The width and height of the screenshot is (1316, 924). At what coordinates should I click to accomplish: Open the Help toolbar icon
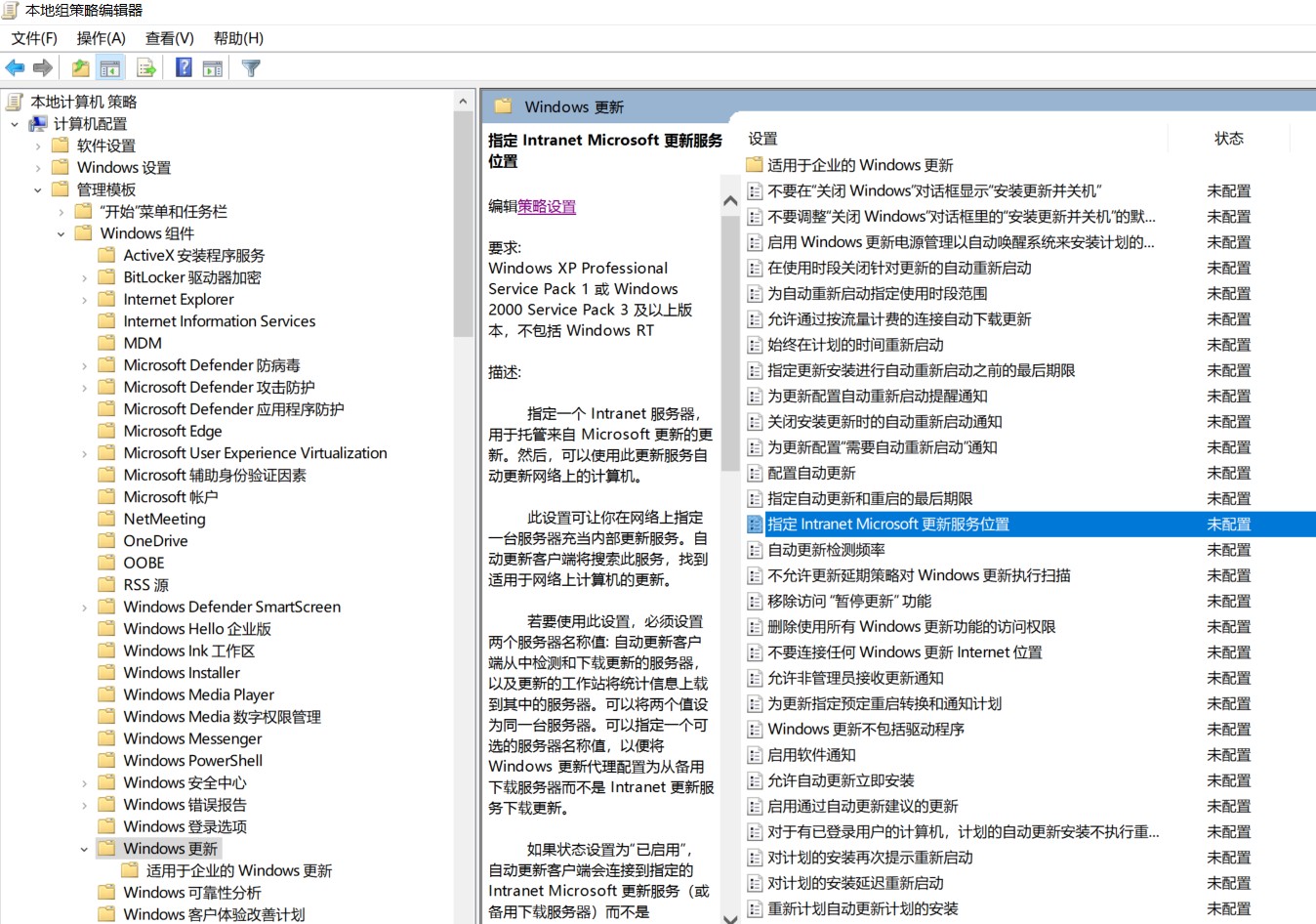184,67
